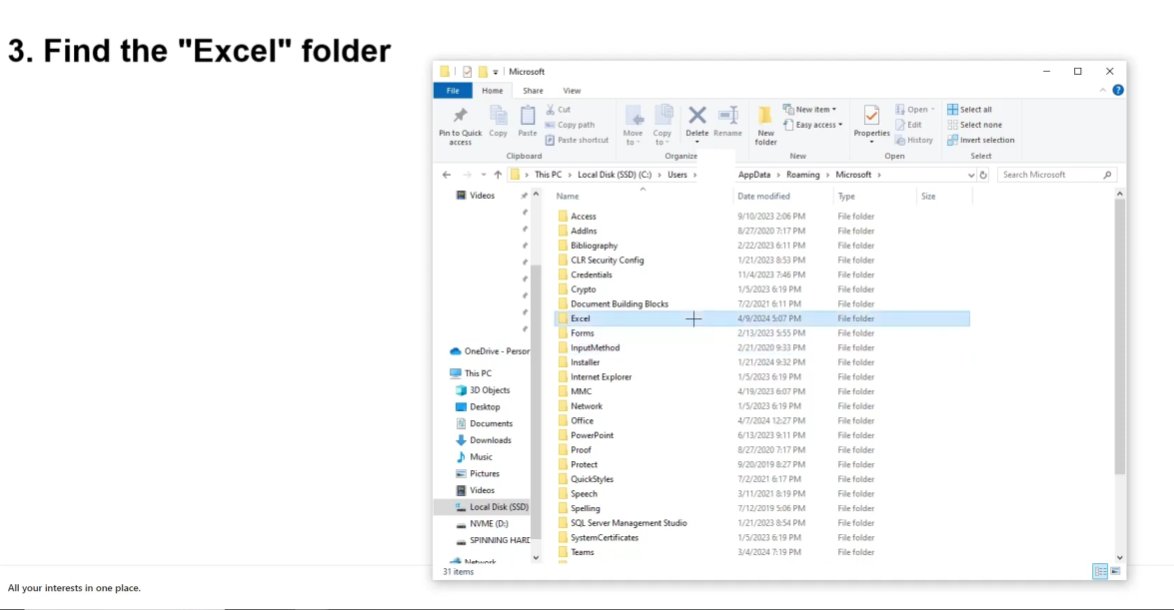Viewport: 1174px width, 610px height.
Task: Navigate back using the back arrow
Action: (446, 174)
